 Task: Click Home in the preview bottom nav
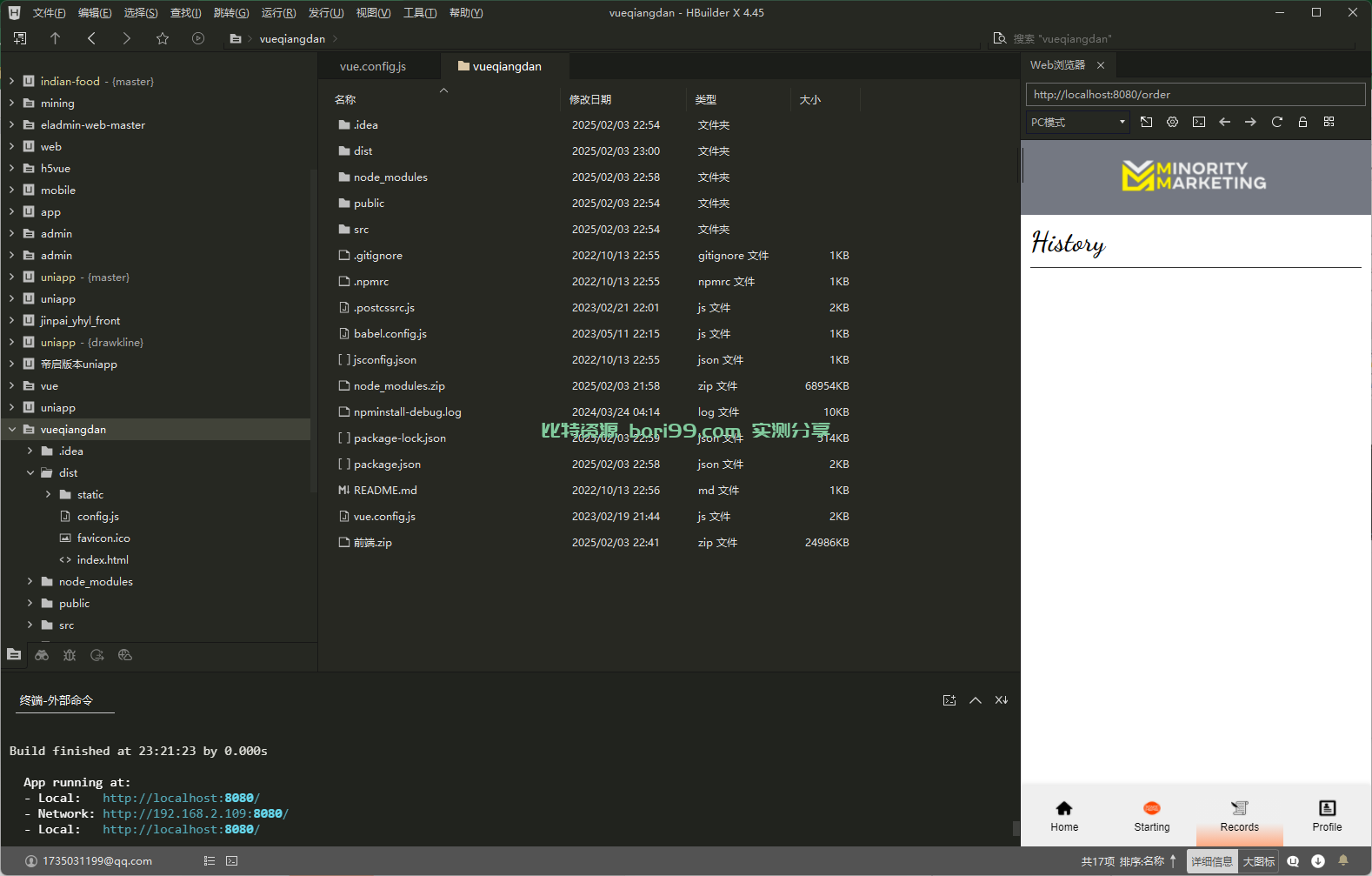pos(1064,816)
